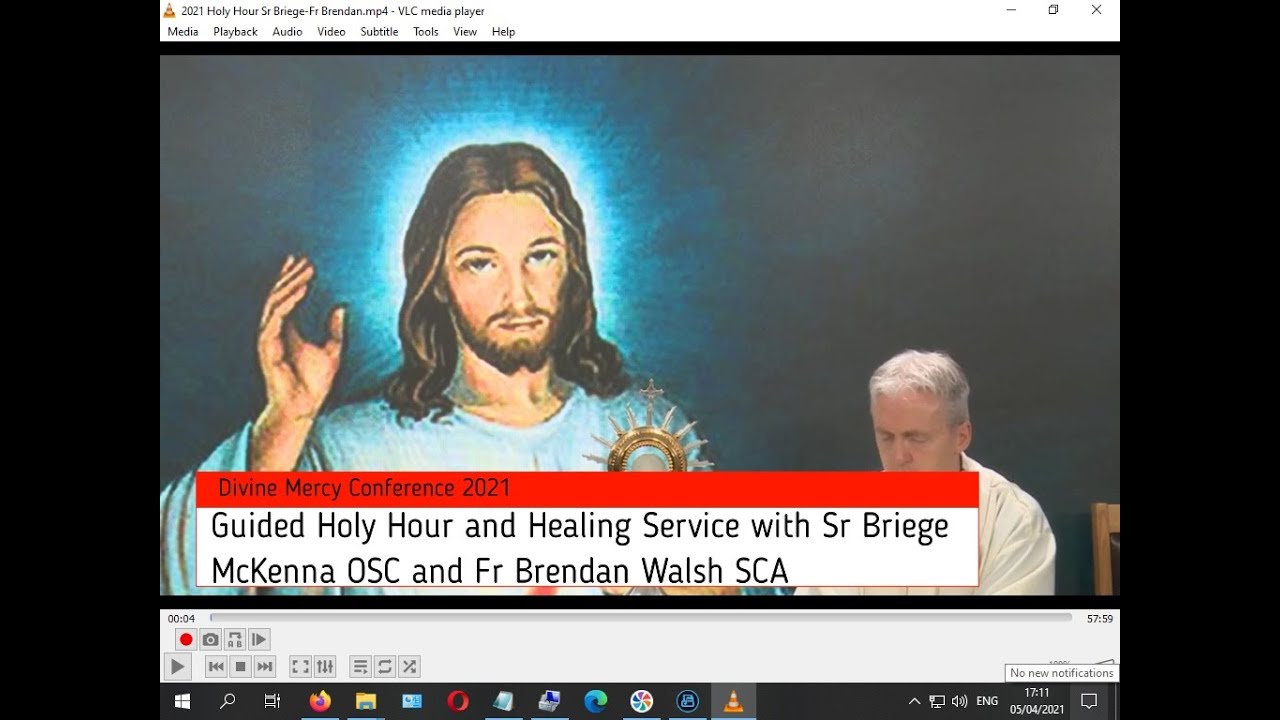Toggle the playlist view
This screenshot has width=1280, height=720.
(x=360, y=667)
